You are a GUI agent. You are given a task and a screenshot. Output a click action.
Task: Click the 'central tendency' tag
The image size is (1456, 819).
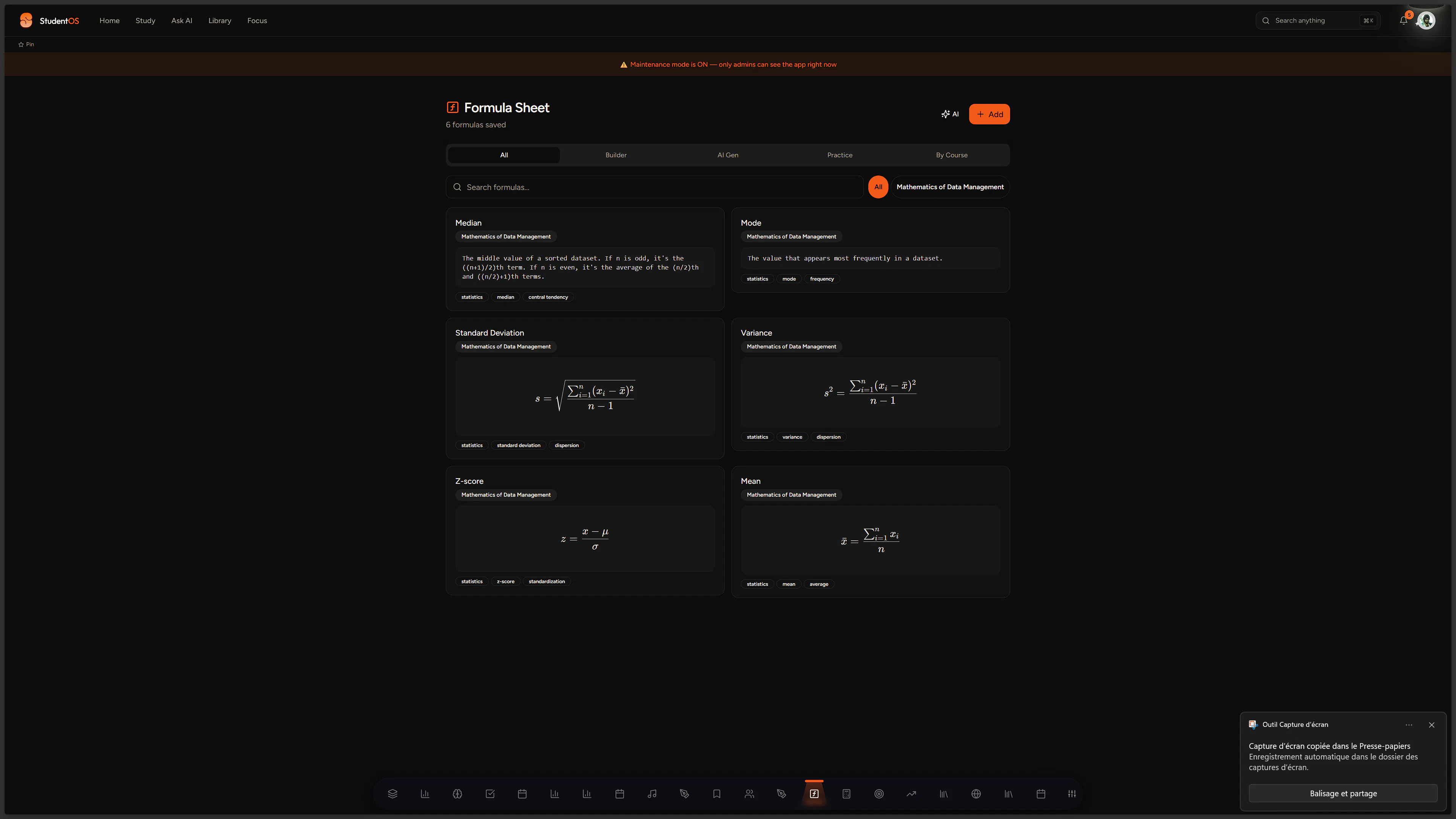[x=548, y=297]
